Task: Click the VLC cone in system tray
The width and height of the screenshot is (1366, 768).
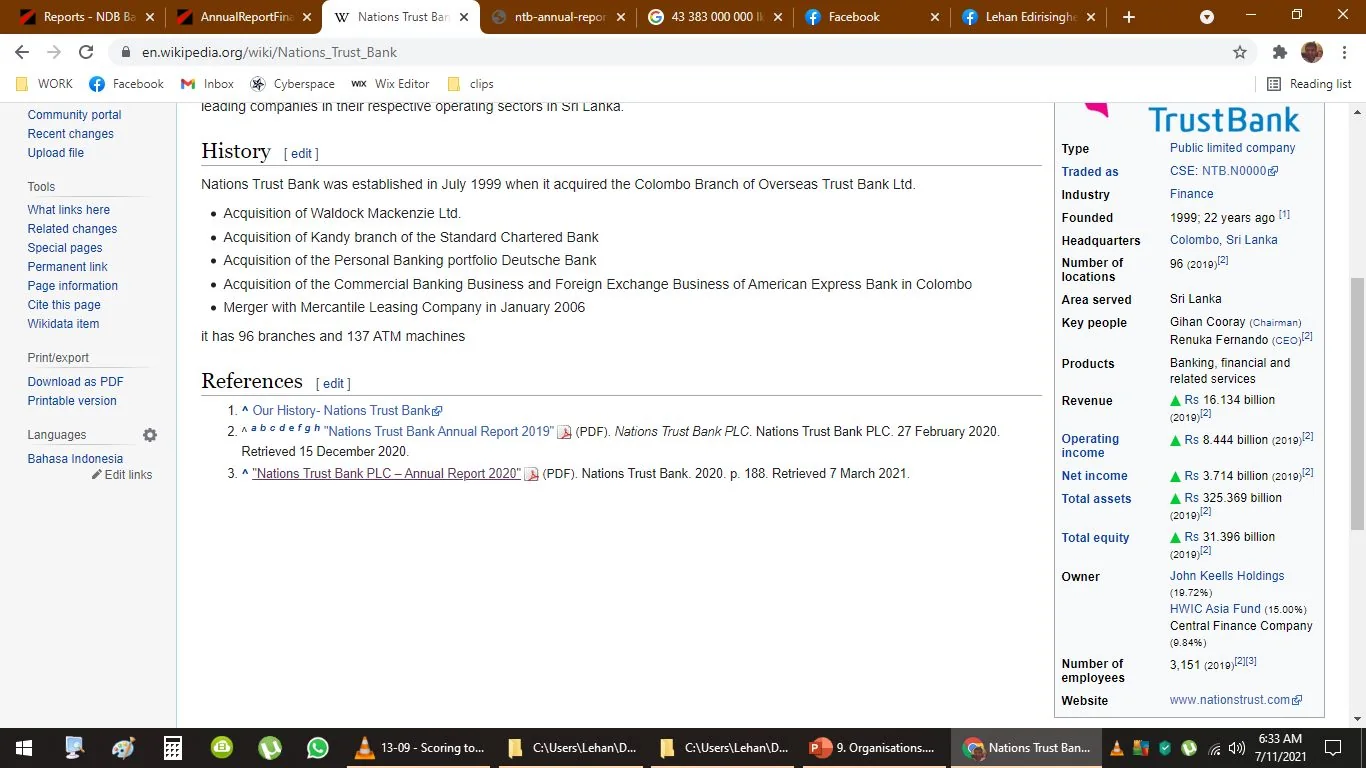Action: point(1117,748)
